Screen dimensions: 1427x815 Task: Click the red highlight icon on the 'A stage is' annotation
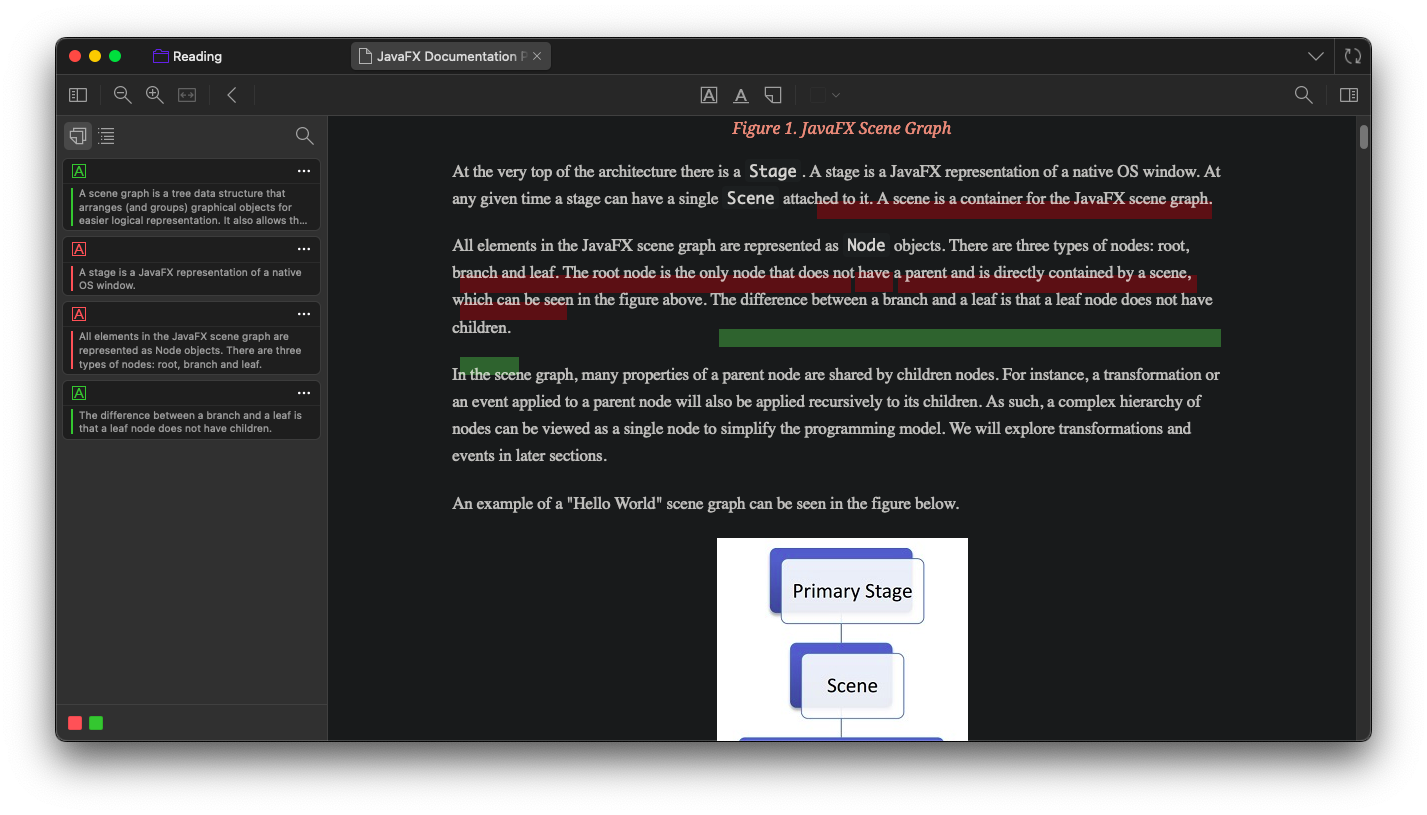79,249
